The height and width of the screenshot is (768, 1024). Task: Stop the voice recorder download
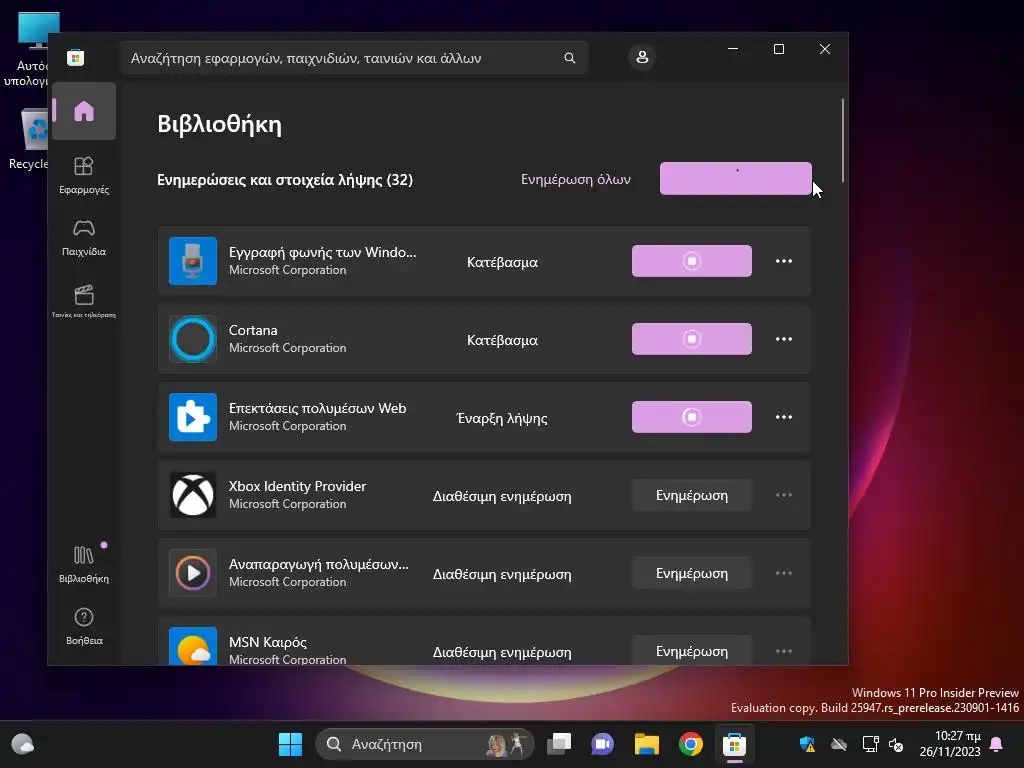pos(692,261)
